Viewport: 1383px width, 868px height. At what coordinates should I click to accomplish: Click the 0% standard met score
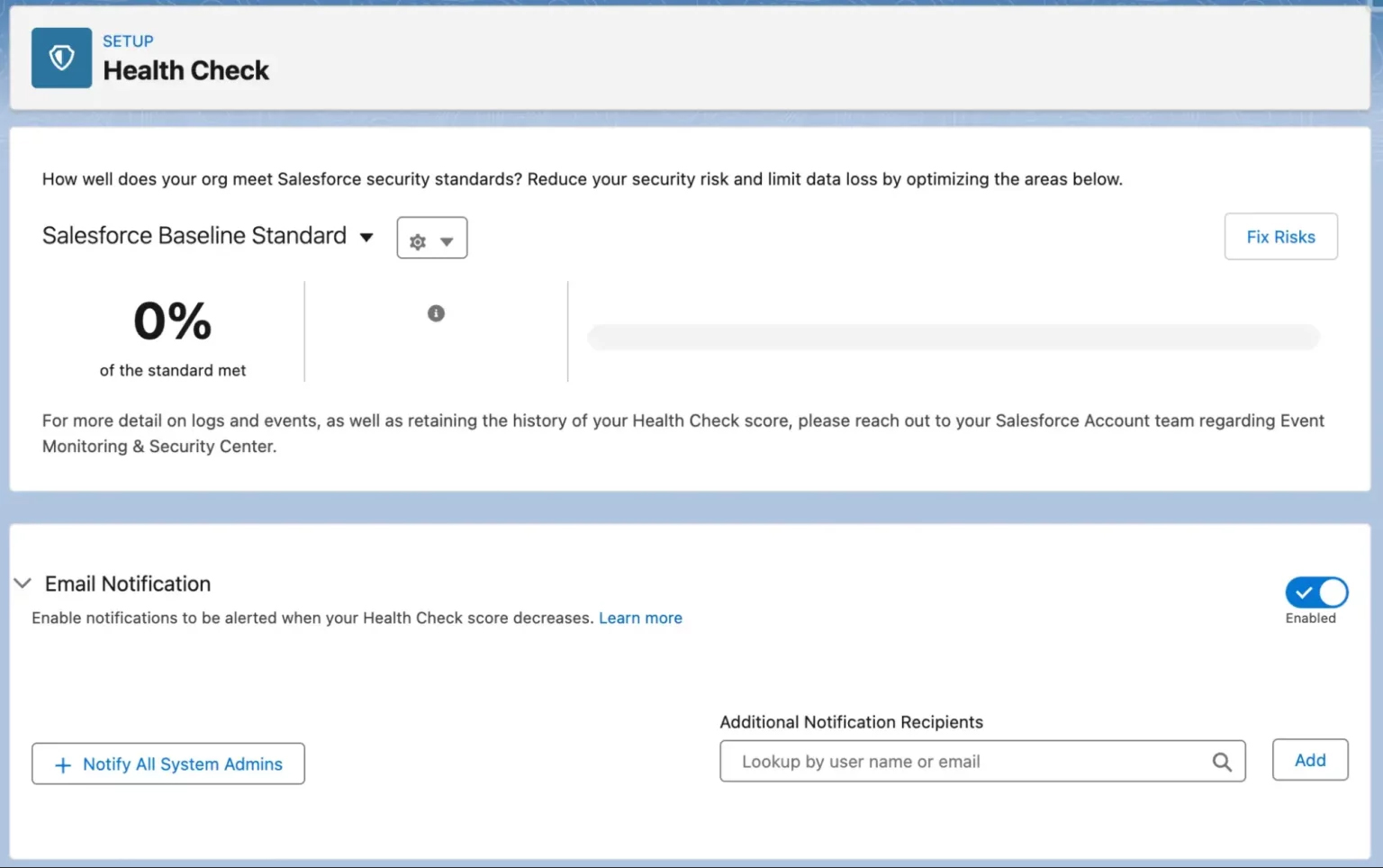tap(172, 321)
